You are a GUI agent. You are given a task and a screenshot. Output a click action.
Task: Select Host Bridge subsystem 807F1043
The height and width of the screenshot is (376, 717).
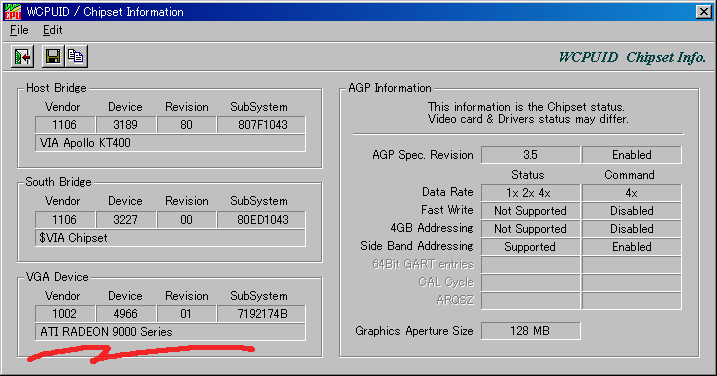point(262,125)
